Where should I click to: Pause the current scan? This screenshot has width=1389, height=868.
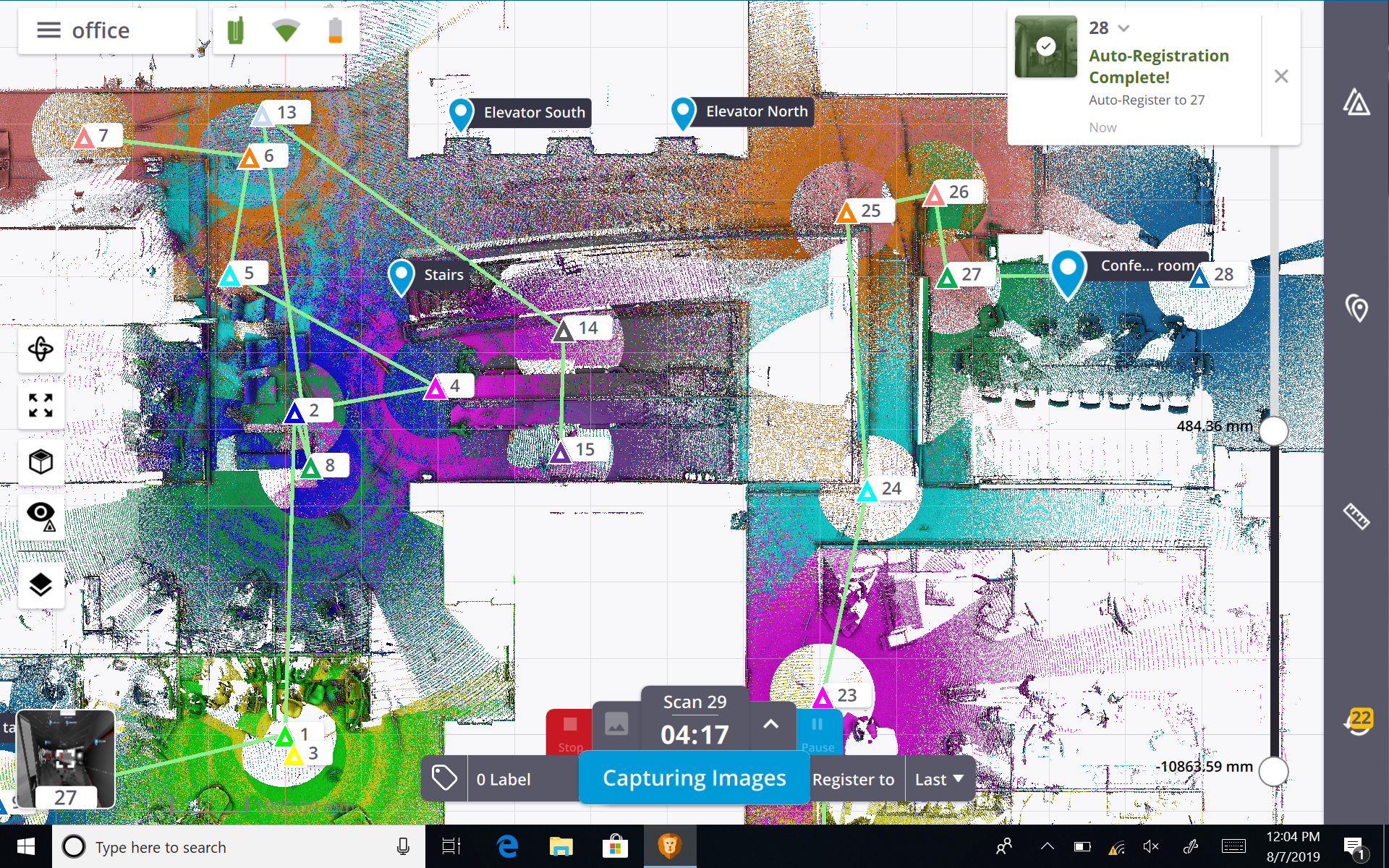point(817,731)
